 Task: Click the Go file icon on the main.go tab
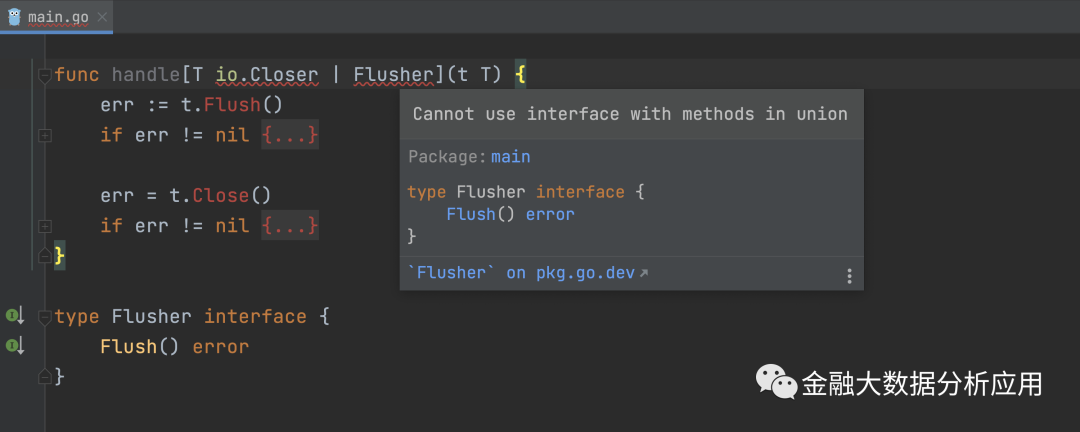(x=16, y=16)
